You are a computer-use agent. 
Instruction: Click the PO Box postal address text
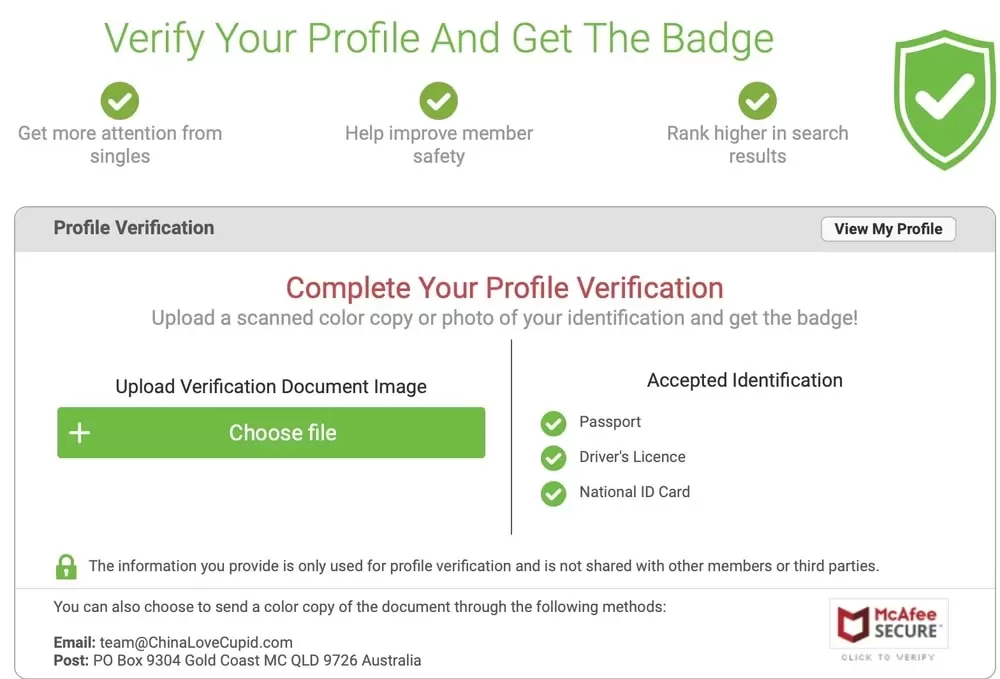[260, 660]
